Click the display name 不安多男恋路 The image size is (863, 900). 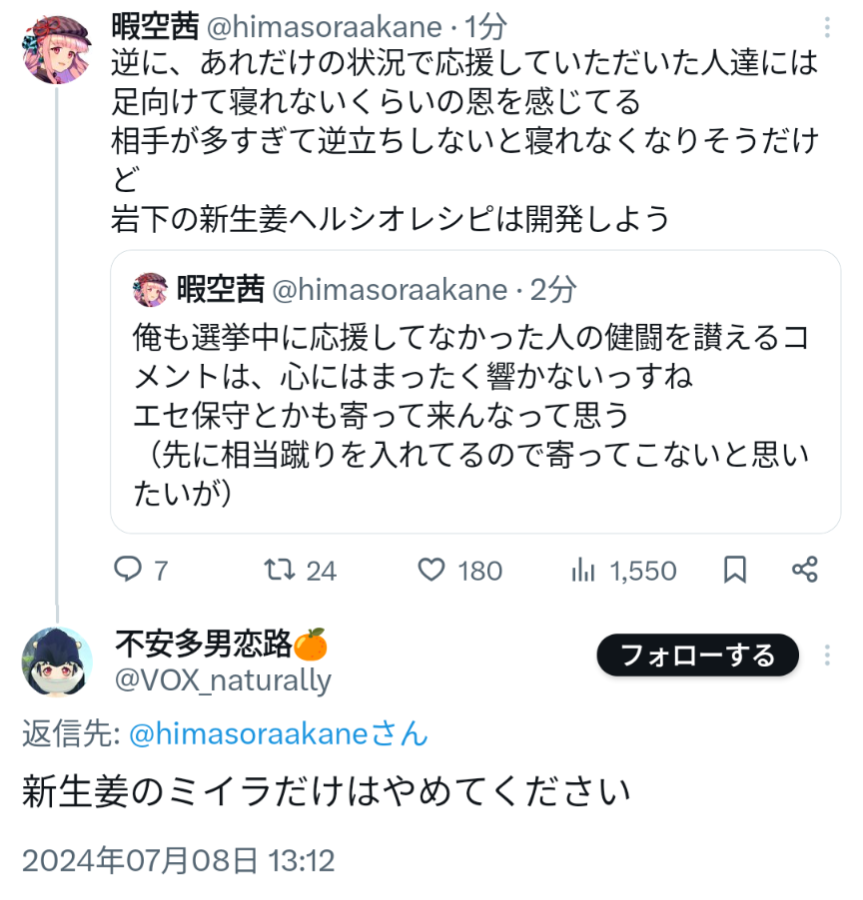tap(205, 645)
